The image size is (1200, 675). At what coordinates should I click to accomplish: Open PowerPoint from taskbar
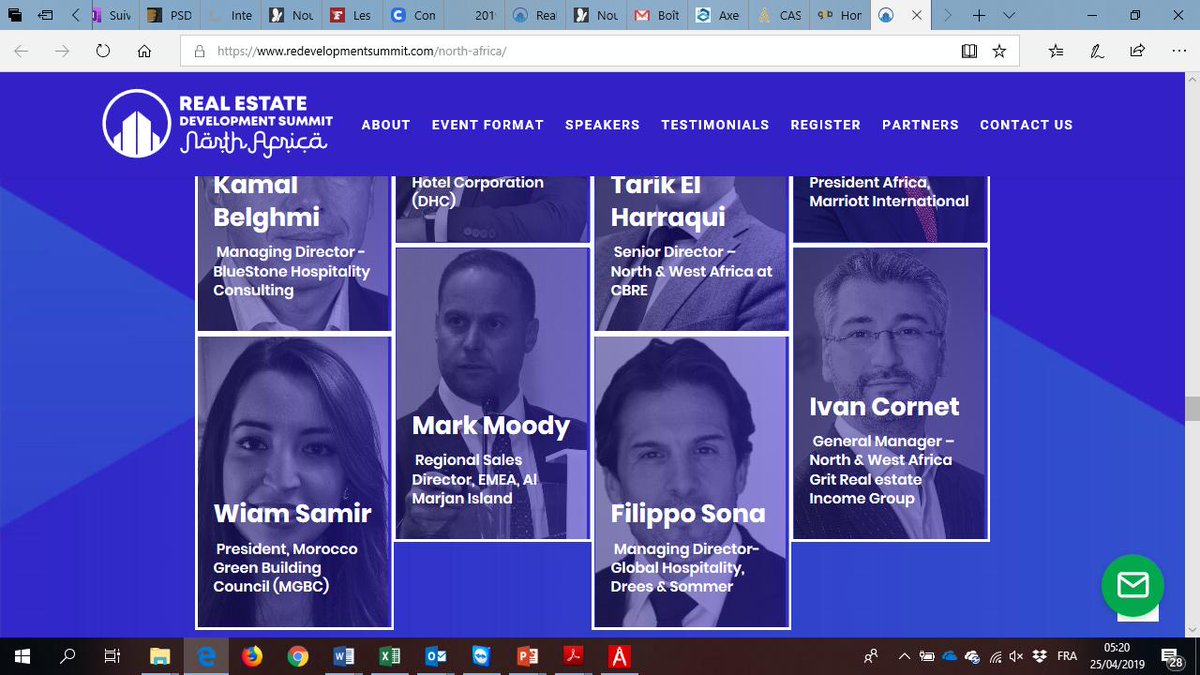[x=528, y=656]
